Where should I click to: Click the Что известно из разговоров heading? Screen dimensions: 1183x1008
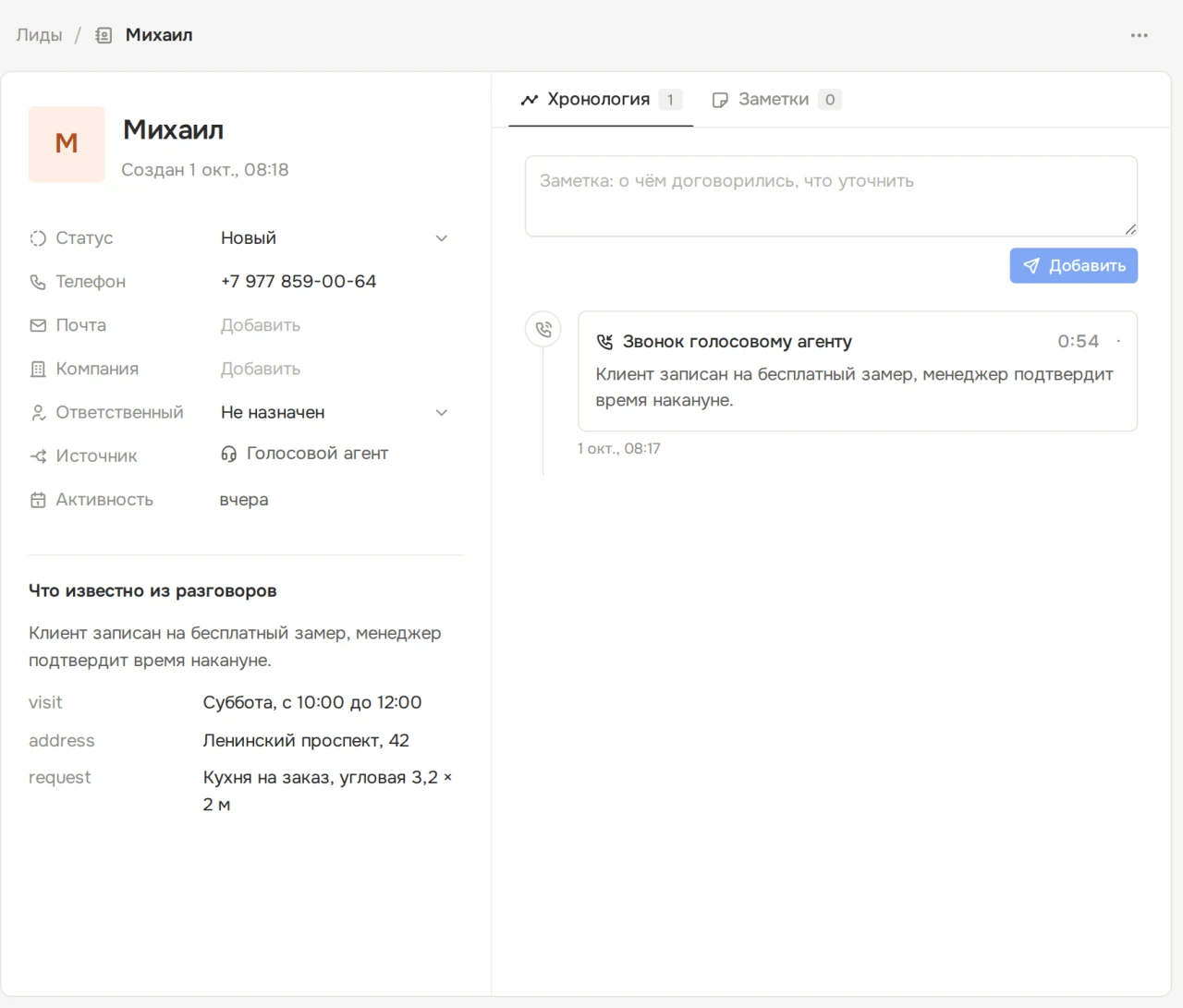[152, 591]
